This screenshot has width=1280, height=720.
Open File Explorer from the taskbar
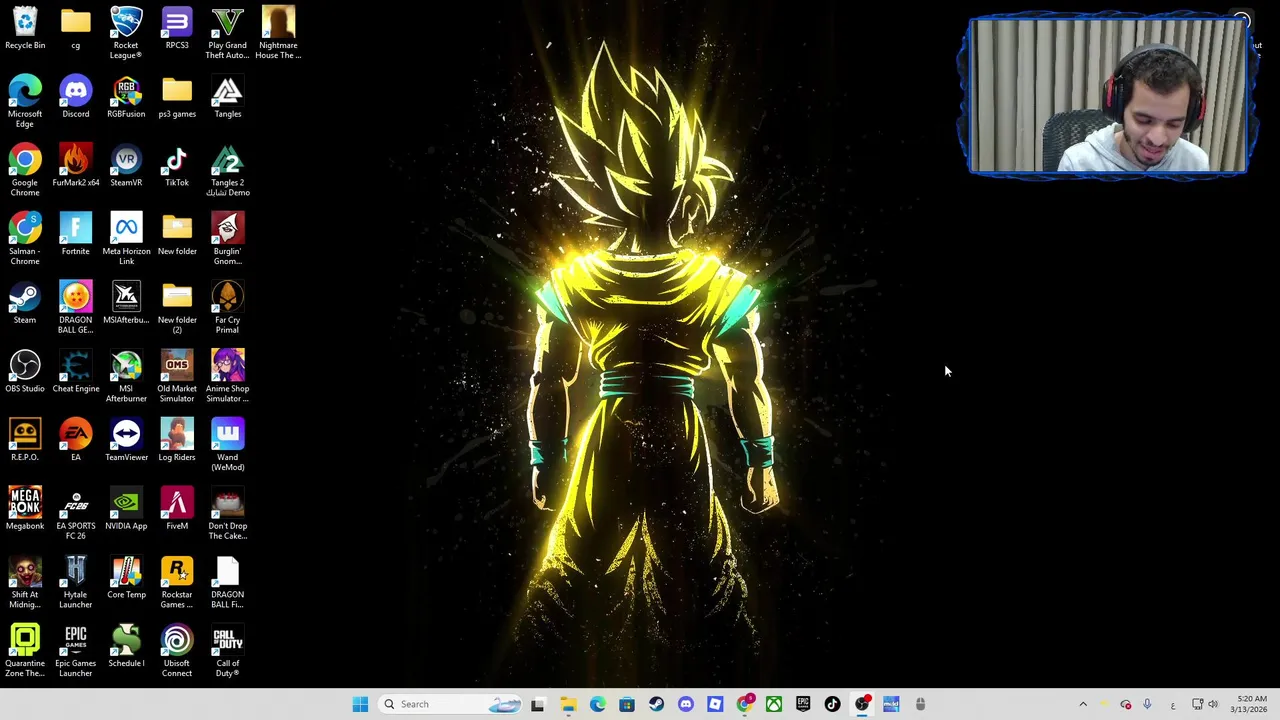568,704
